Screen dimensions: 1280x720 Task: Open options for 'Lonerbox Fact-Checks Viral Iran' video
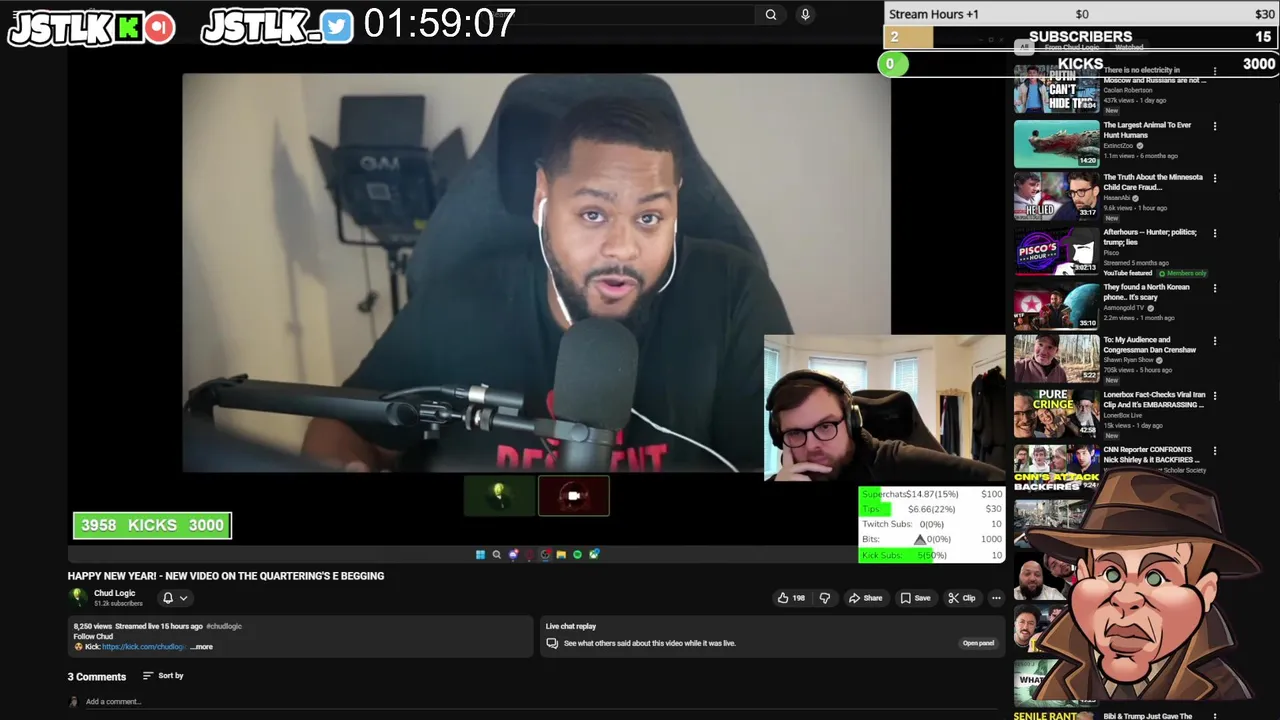point(1215,396)
